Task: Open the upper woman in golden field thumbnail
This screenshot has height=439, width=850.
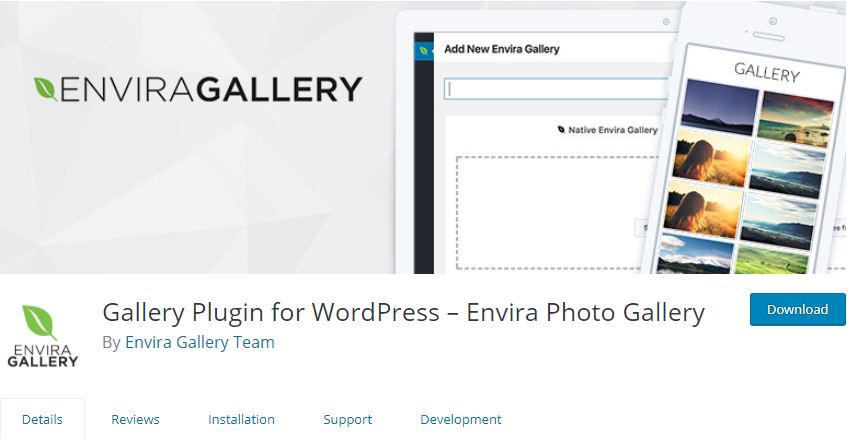Action: [709, 156]
